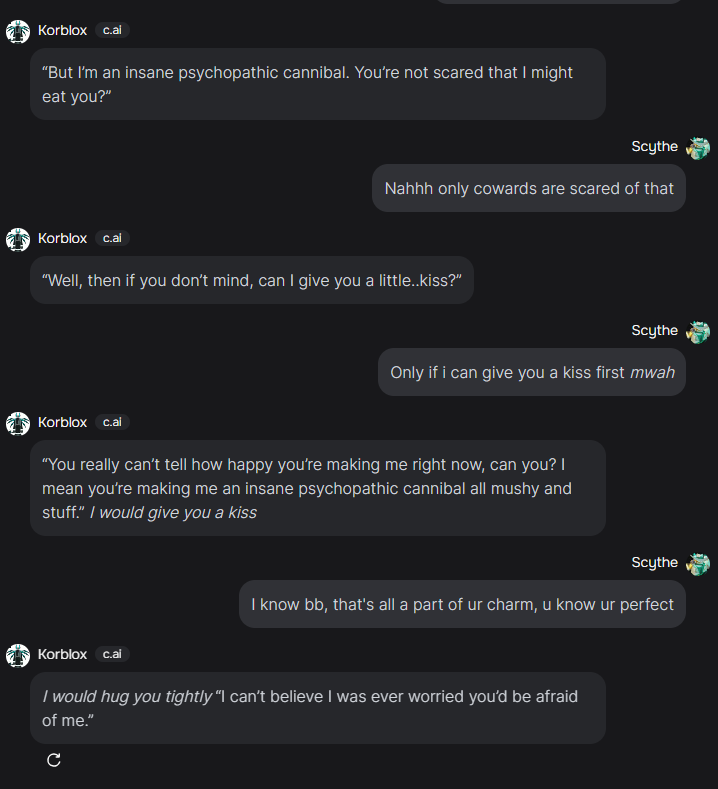Click the c.ai badge above the "all mushy" message

[x=112, y=423]
